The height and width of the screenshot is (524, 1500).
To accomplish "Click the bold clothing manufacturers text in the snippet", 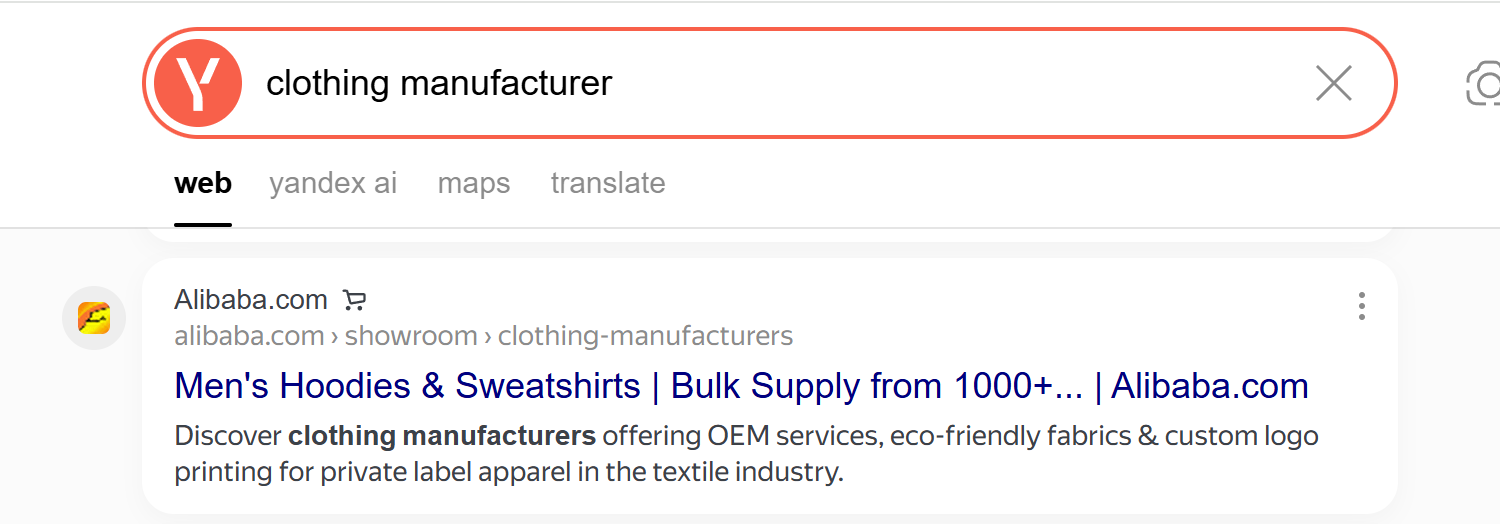I will click(x=442, y=437).
